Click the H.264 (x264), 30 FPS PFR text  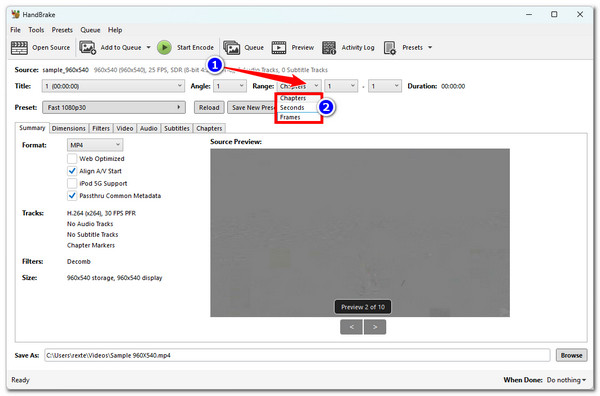coord(101,213)
